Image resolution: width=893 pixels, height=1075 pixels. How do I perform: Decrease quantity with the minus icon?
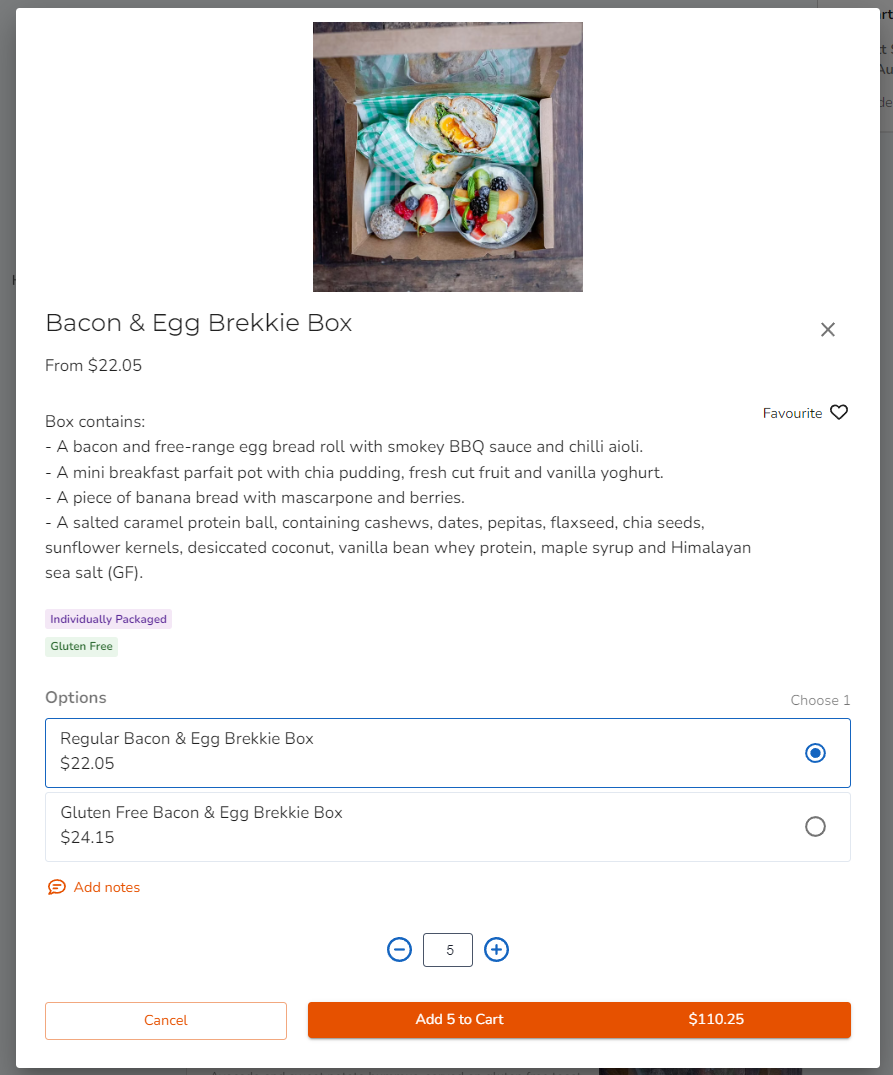pyautogui.click(x=400, y=950)
